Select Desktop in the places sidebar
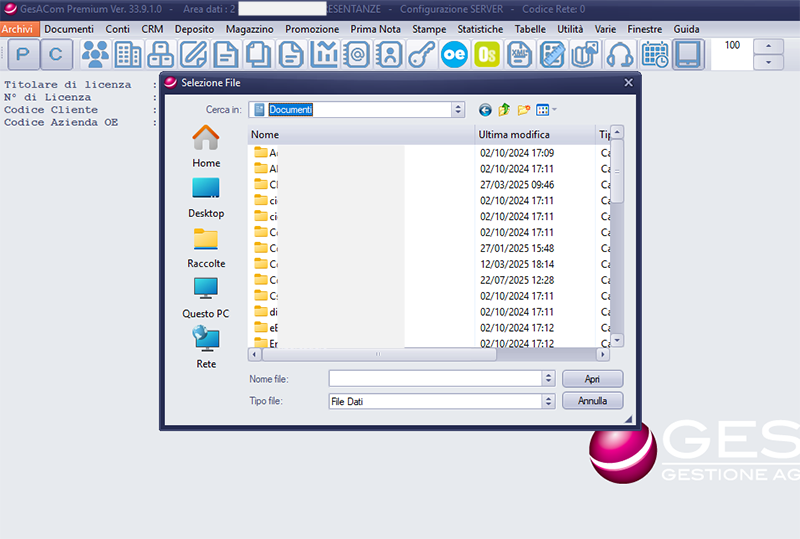Screen dimensions: 800x539 click(x=206, y=196)
